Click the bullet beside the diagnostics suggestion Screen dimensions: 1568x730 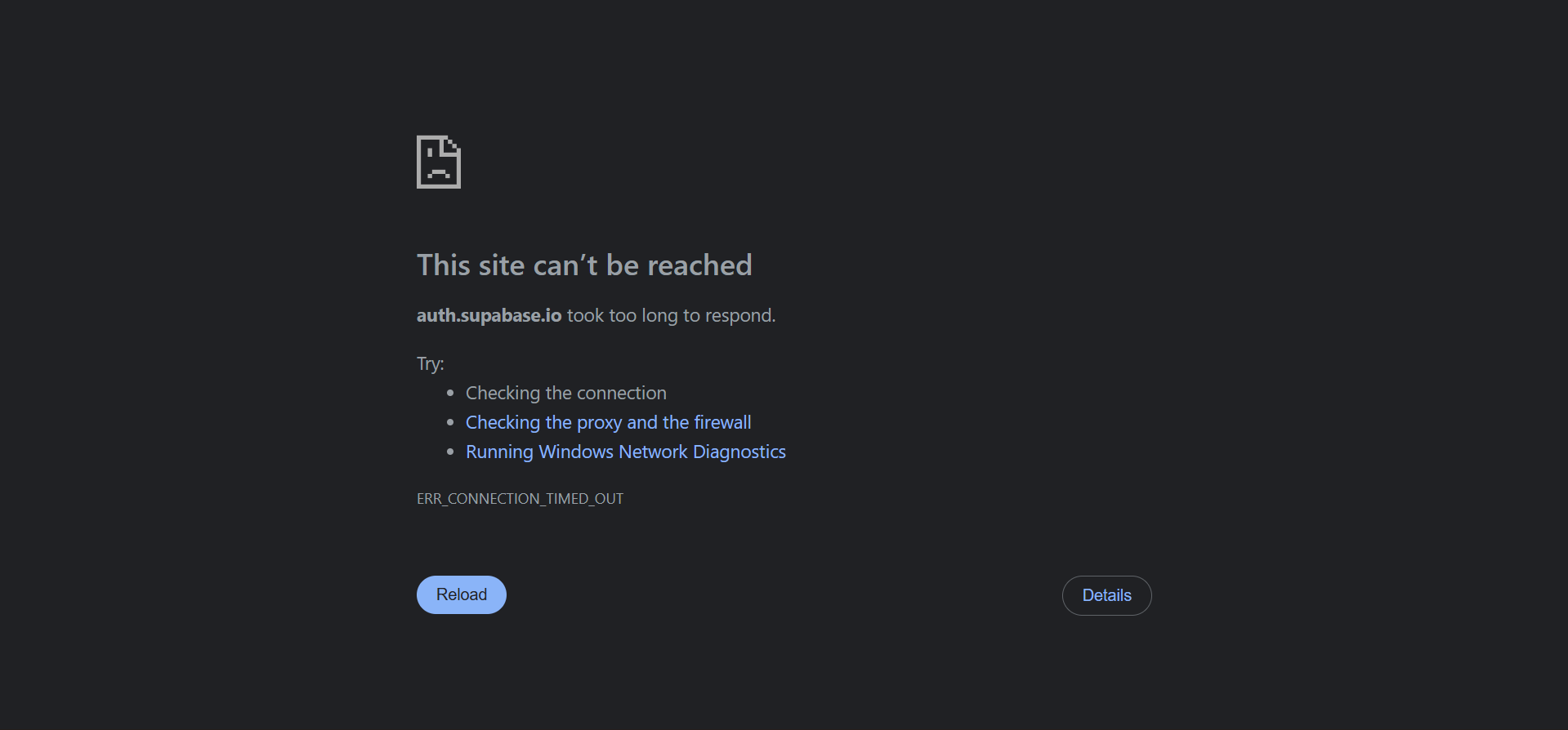(x=450, y=451)
